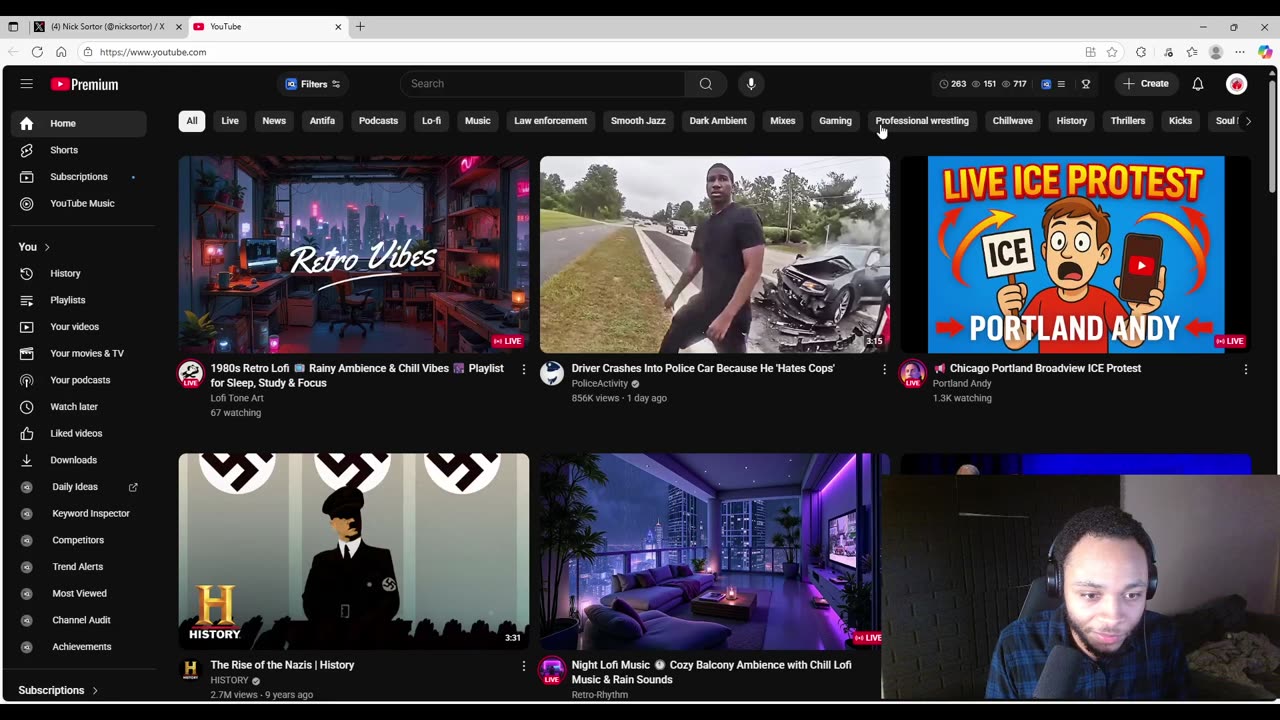This screenshot has width=1280, height=720.
Task: Open the Shorts icon in sidebar
Action: [27, 150]
